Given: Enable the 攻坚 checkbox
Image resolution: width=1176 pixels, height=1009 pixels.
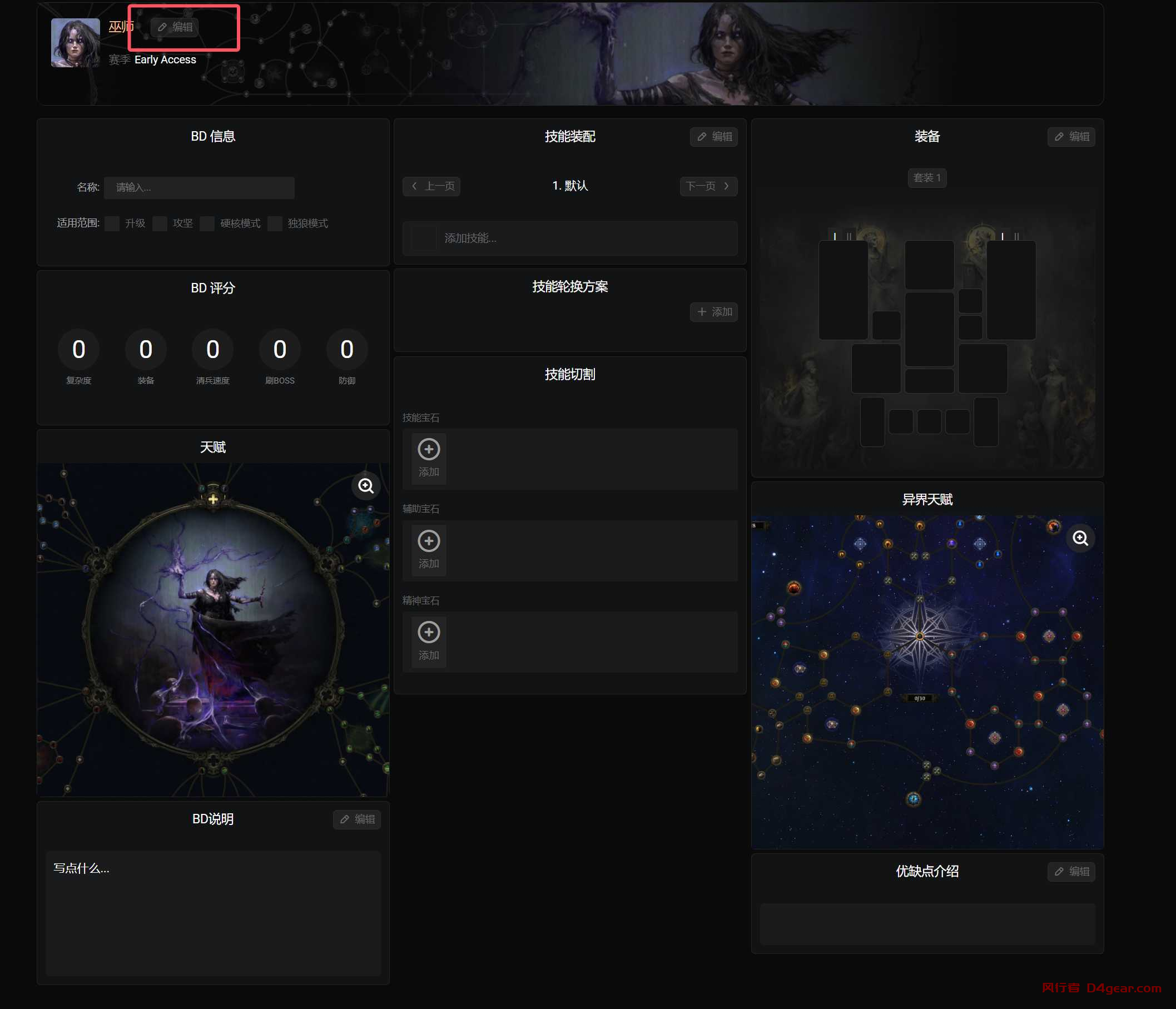Looking at the screenshot, I should [x=160, y=223].
